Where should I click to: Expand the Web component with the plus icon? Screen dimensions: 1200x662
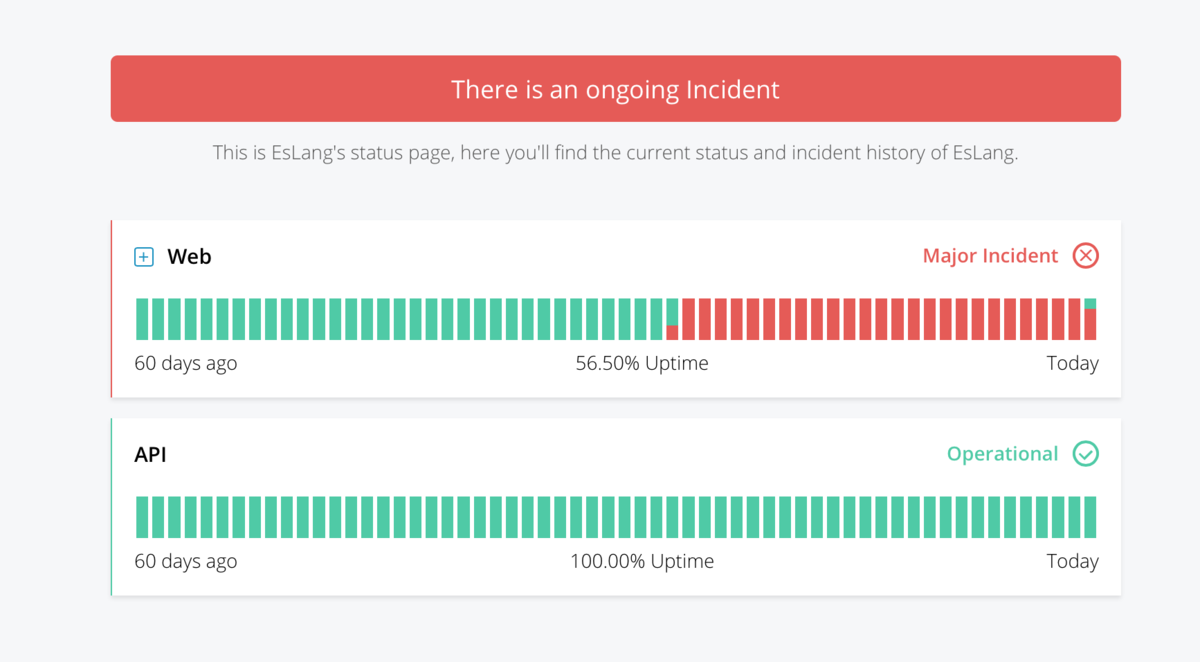click(x=144, y=257)
